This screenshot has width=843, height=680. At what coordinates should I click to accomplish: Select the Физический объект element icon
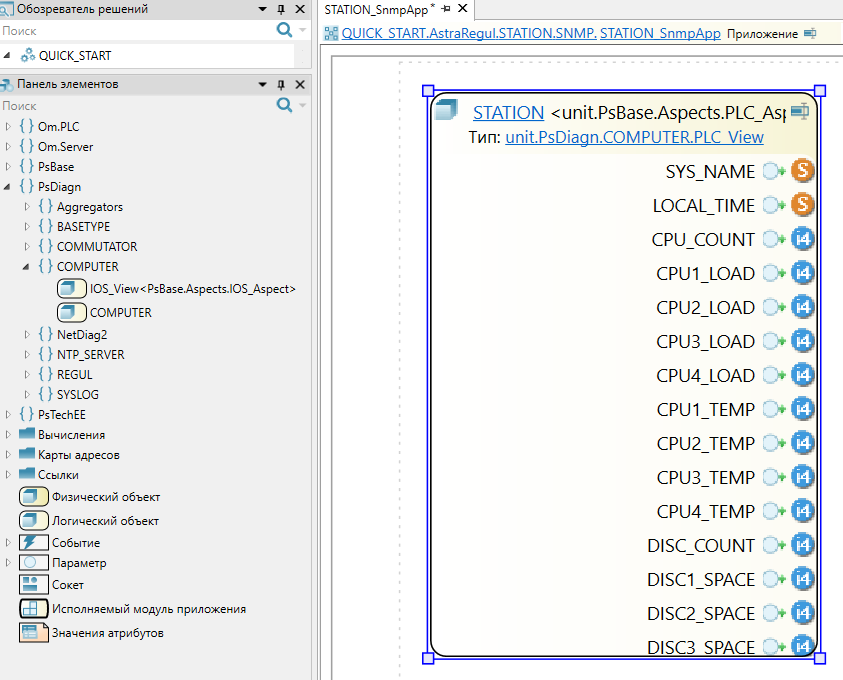click(34, 497)
